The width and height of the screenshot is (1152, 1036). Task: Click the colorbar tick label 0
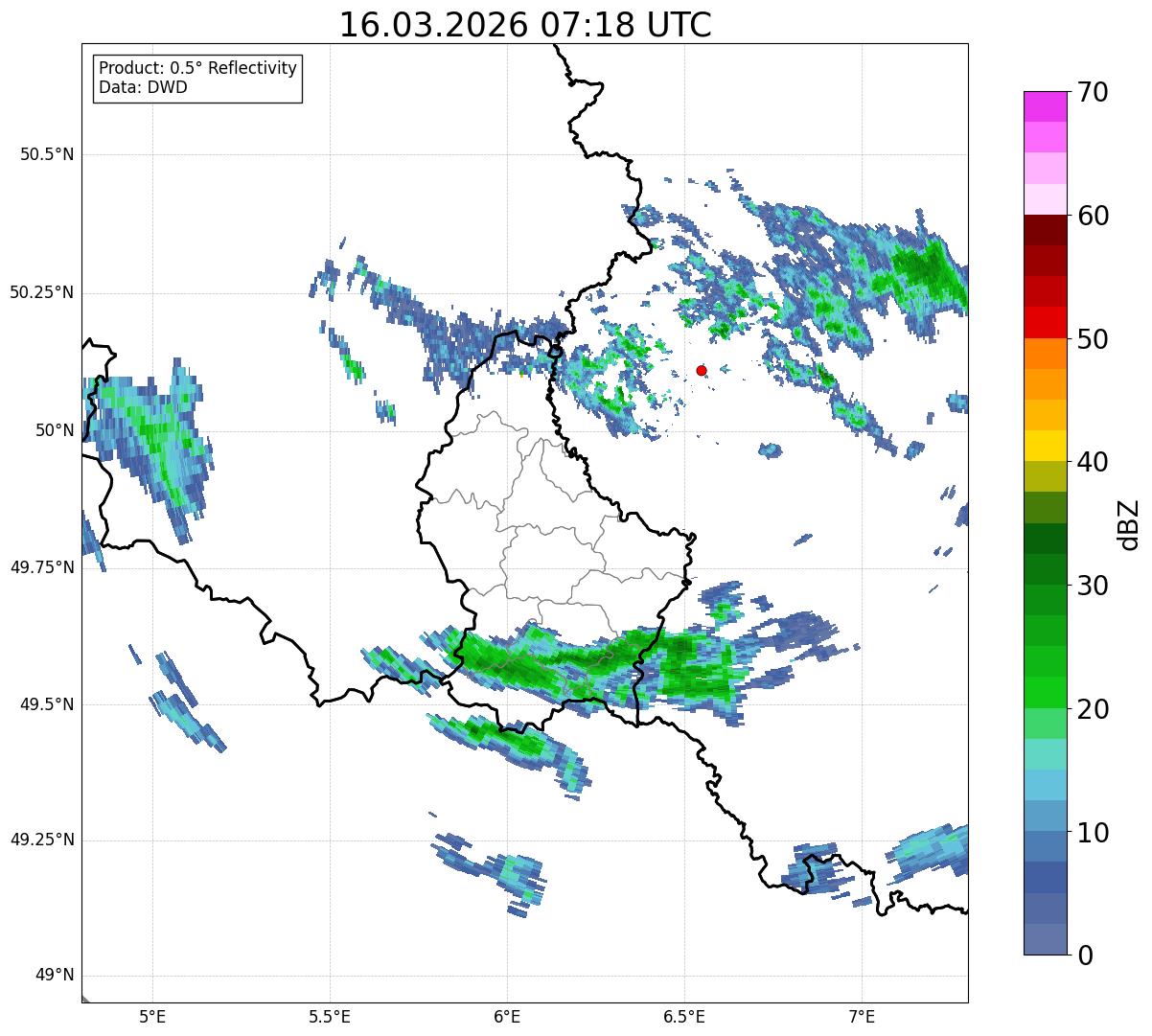click(1085, 955)
